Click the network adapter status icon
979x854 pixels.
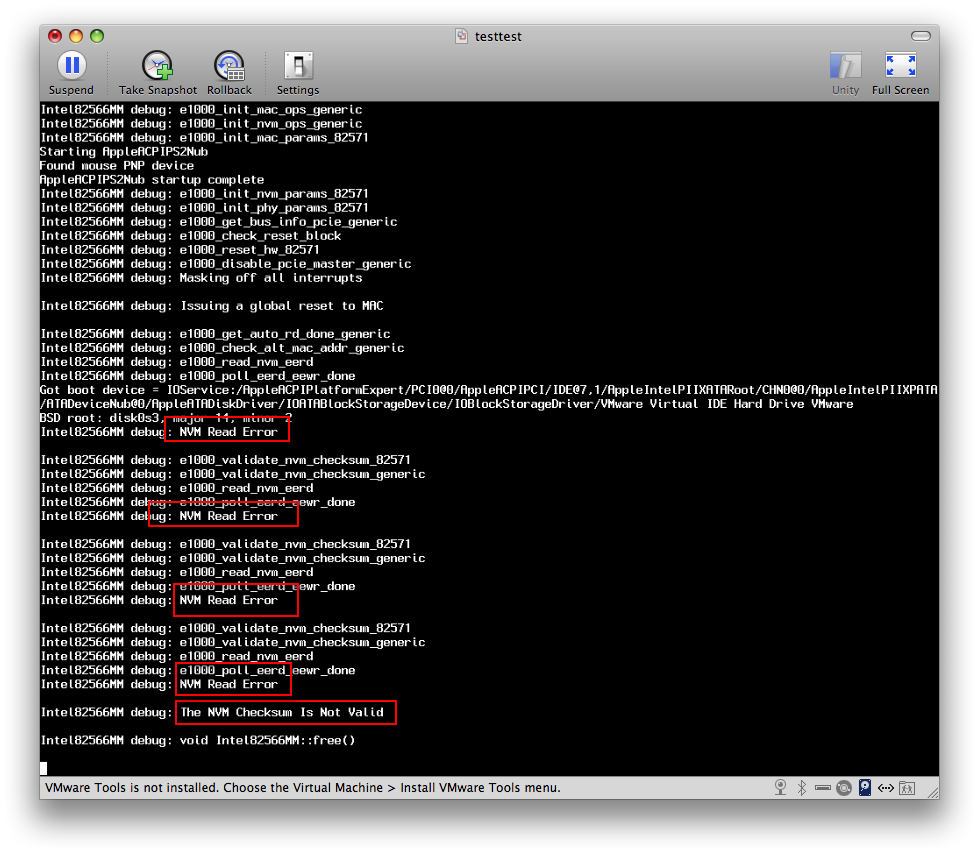click(x=886, y=788)
